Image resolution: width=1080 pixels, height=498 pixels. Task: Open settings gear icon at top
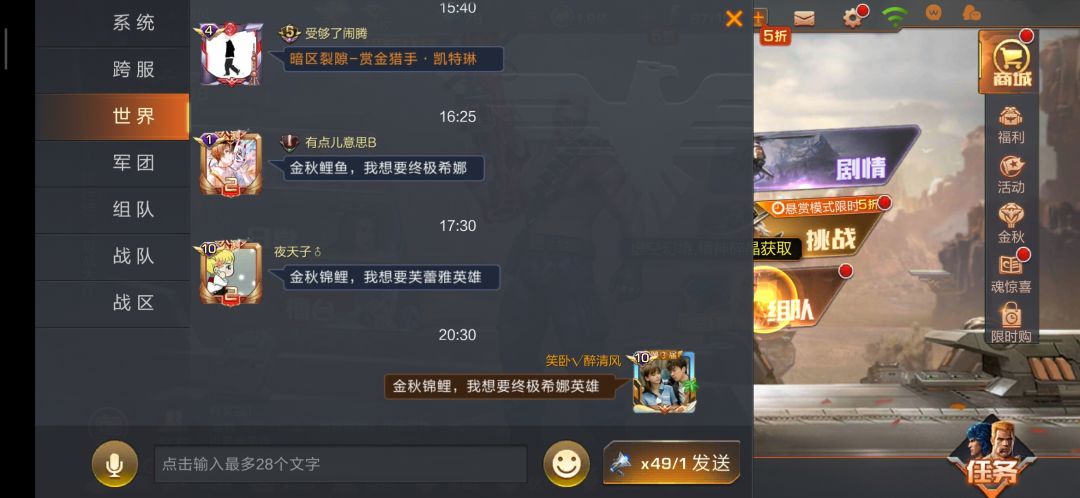[853, 18]
